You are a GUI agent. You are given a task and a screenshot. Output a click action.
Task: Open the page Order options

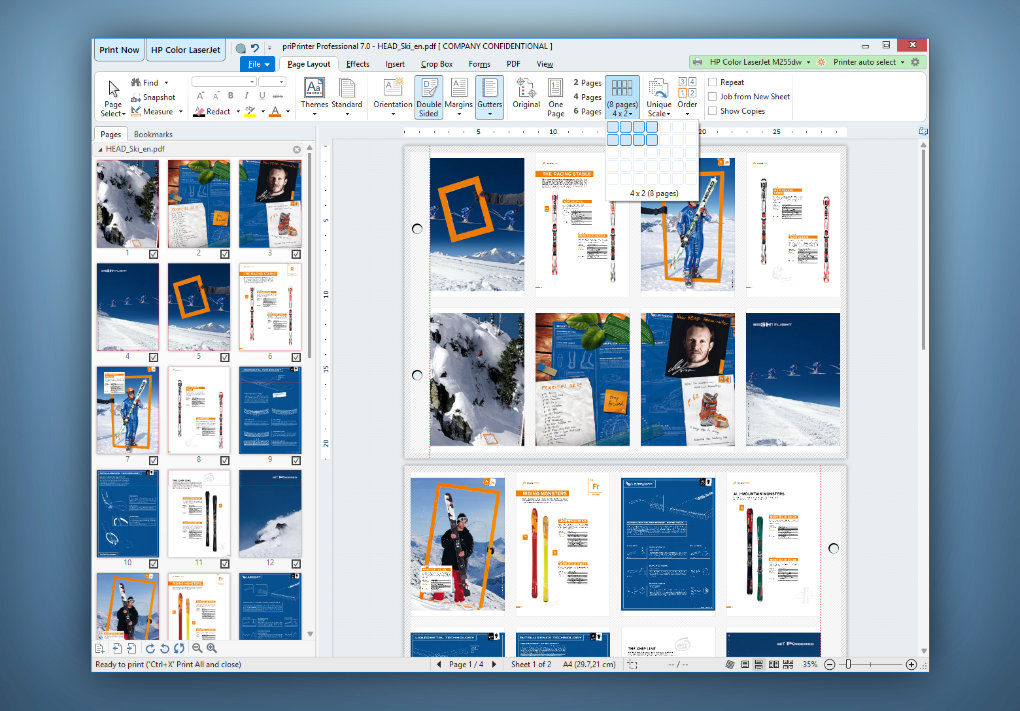(687, 98)
